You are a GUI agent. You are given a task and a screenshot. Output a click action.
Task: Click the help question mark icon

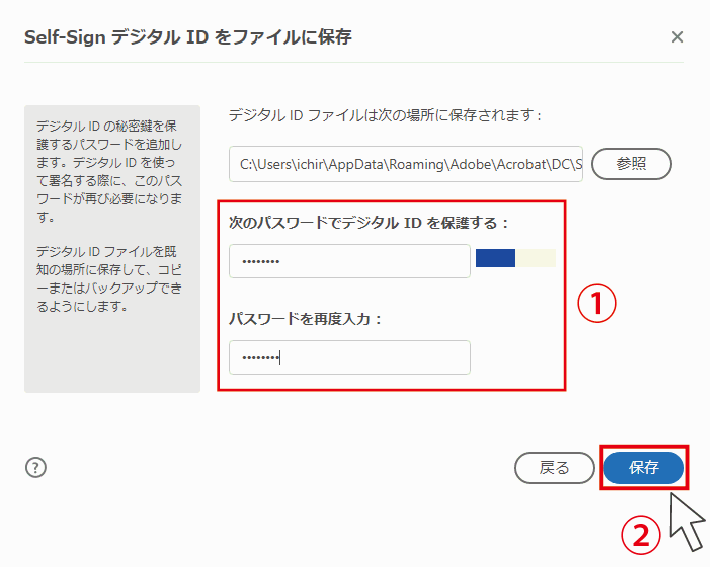36,467
